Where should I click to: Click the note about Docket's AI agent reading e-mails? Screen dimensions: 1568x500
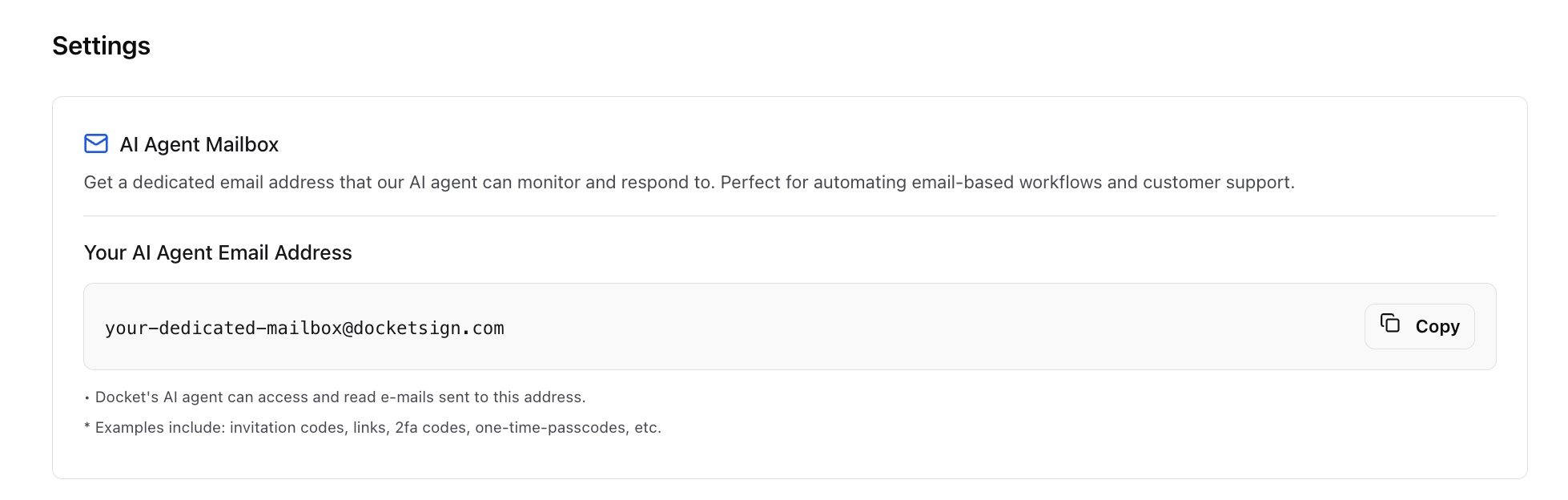335,397
